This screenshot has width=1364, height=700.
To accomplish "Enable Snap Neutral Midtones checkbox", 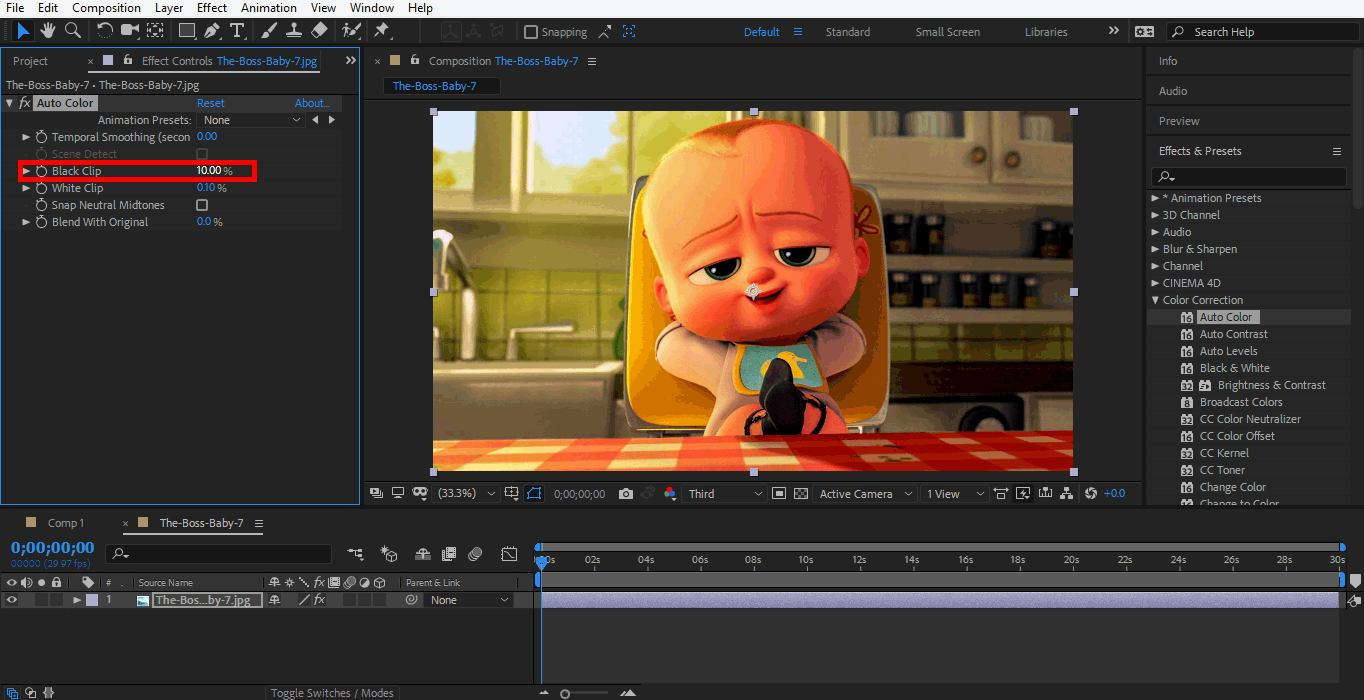I will pos(202,205).
